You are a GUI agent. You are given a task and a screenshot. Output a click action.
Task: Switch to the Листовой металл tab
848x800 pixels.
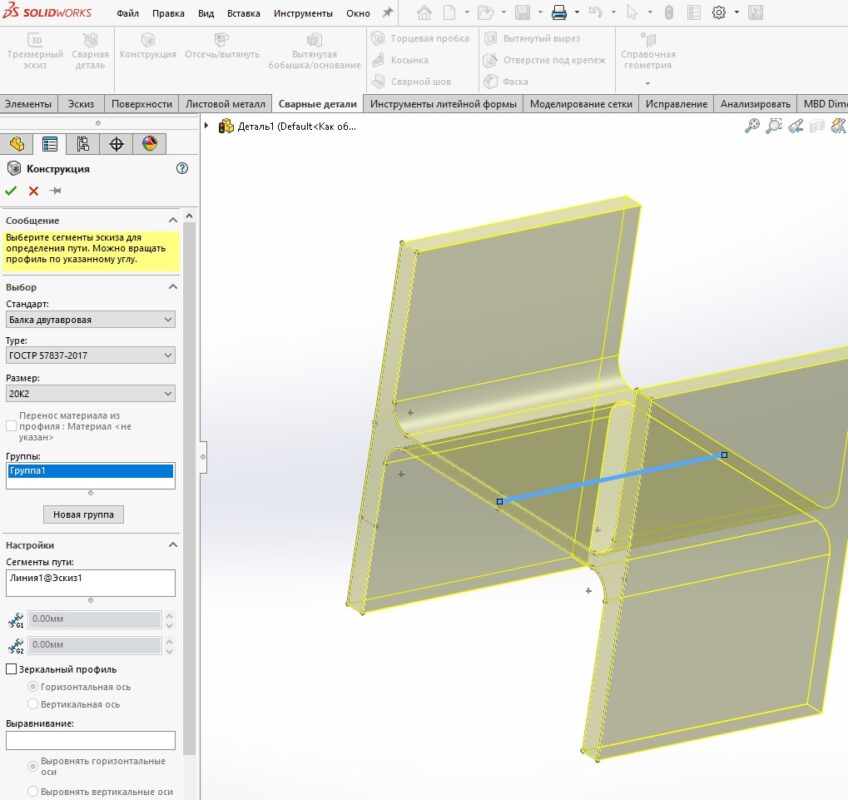[x=225, y=103]
